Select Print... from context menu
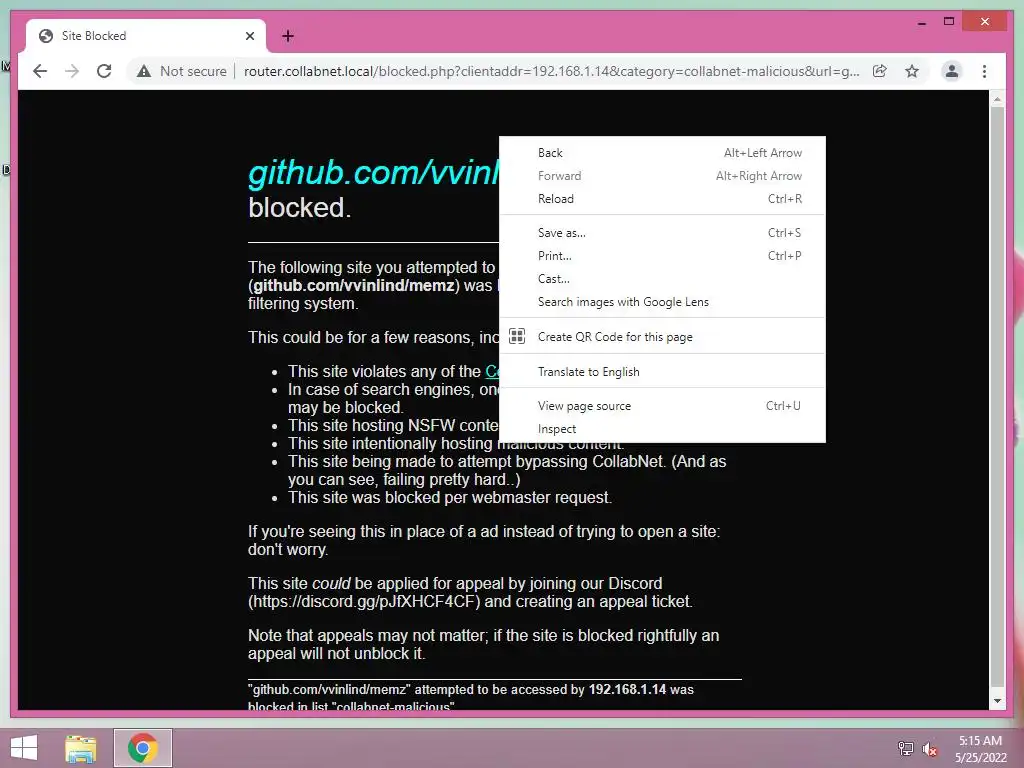 coord(662,255)
